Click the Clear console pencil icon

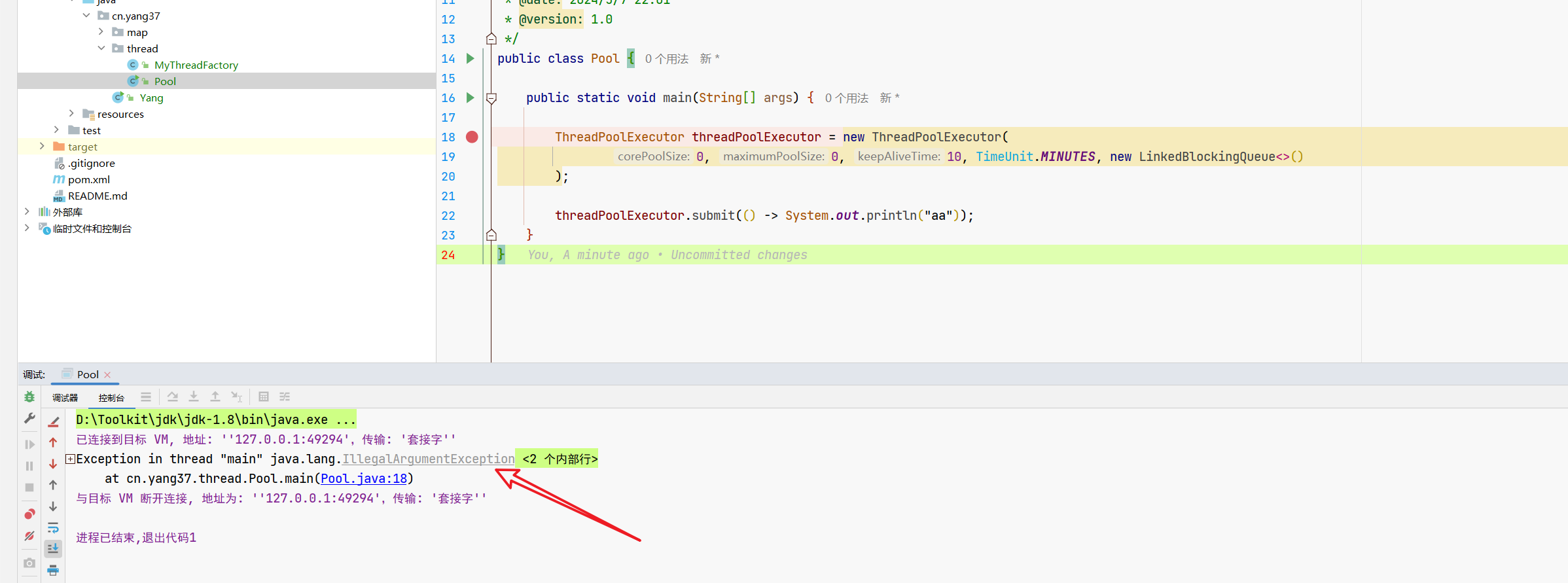point(54,422)
